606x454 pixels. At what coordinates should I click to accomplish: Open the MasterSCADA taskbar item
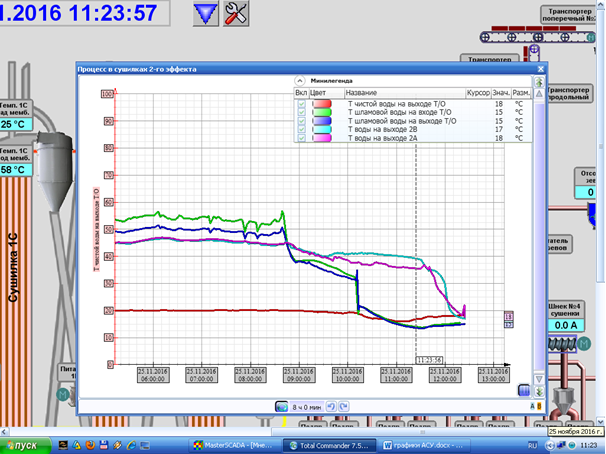coord(232,444)
